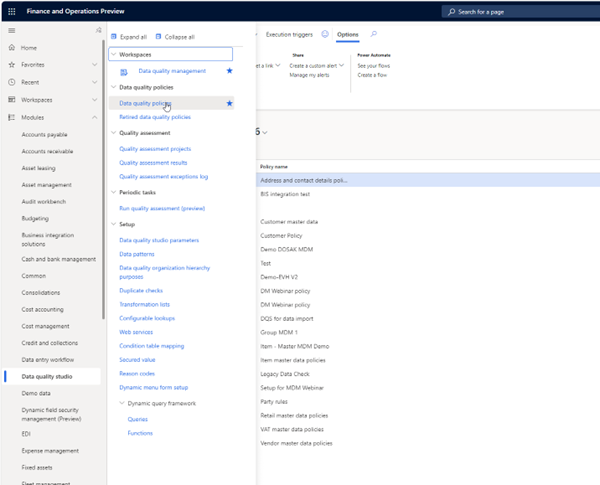
Task: Open Functions link
Action: tap(140, 433)
